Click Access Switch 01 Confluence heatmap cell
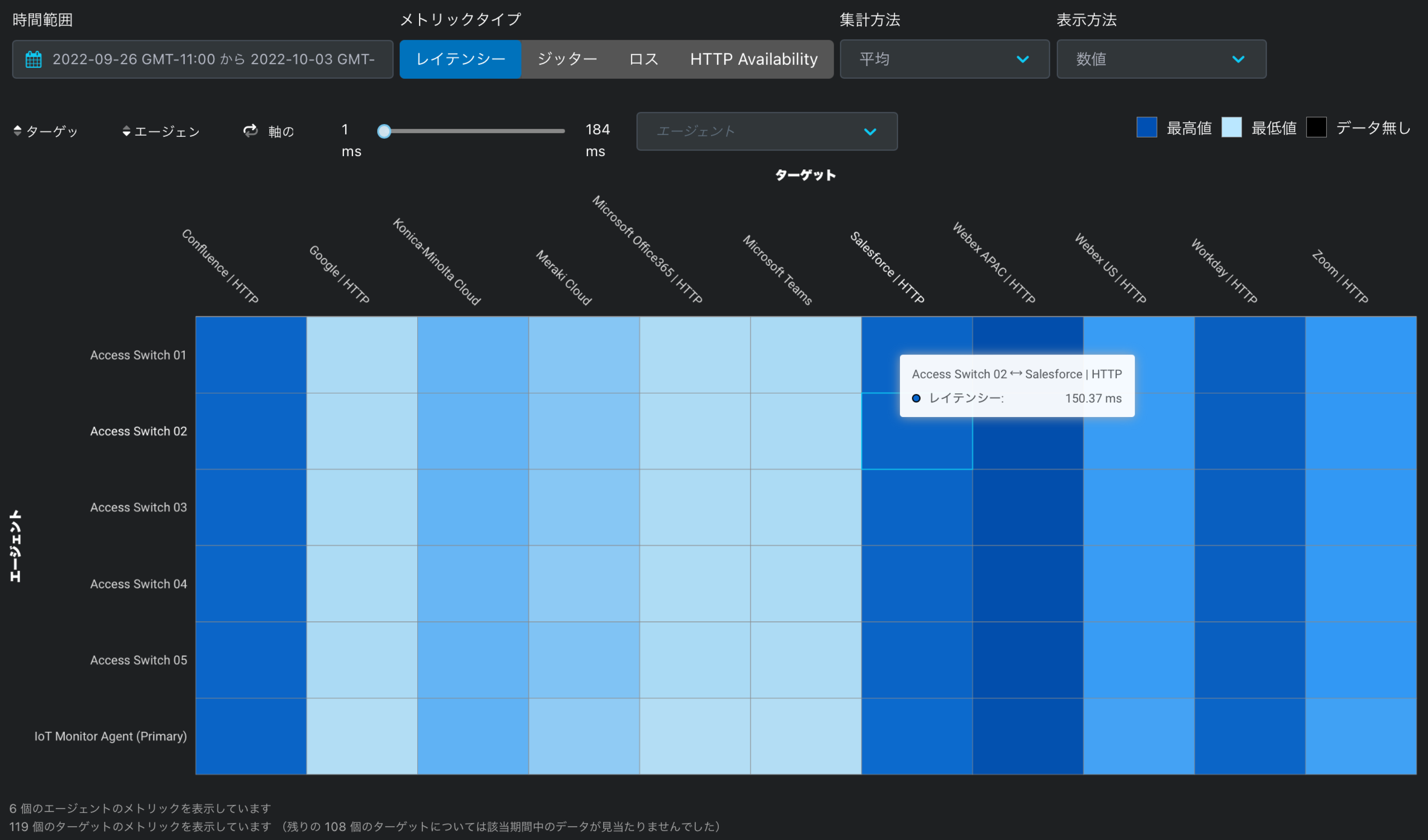Image resolution: width=1428 pixels, height=840 pixels. (x=251, y=355)
